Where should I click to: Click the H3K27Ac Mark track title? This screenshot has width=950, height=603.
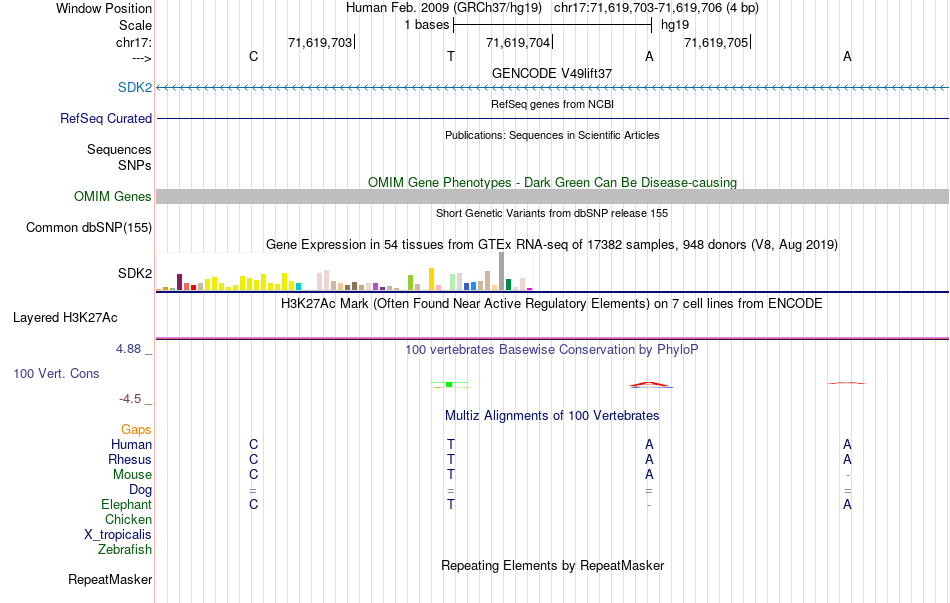click(552, 304)
